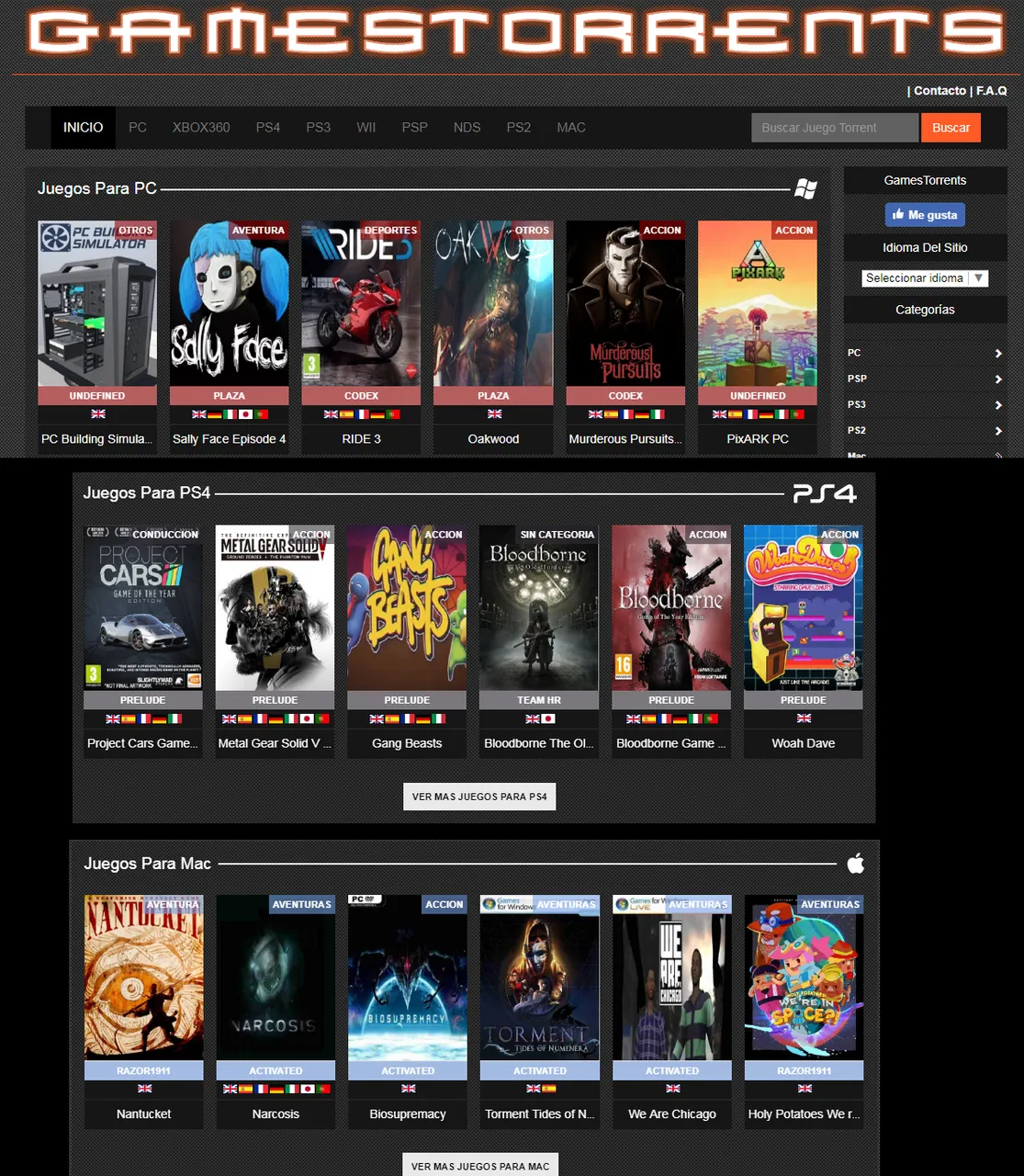Open the Torment Tides of Numenera cover

click(x=540, y=978)
